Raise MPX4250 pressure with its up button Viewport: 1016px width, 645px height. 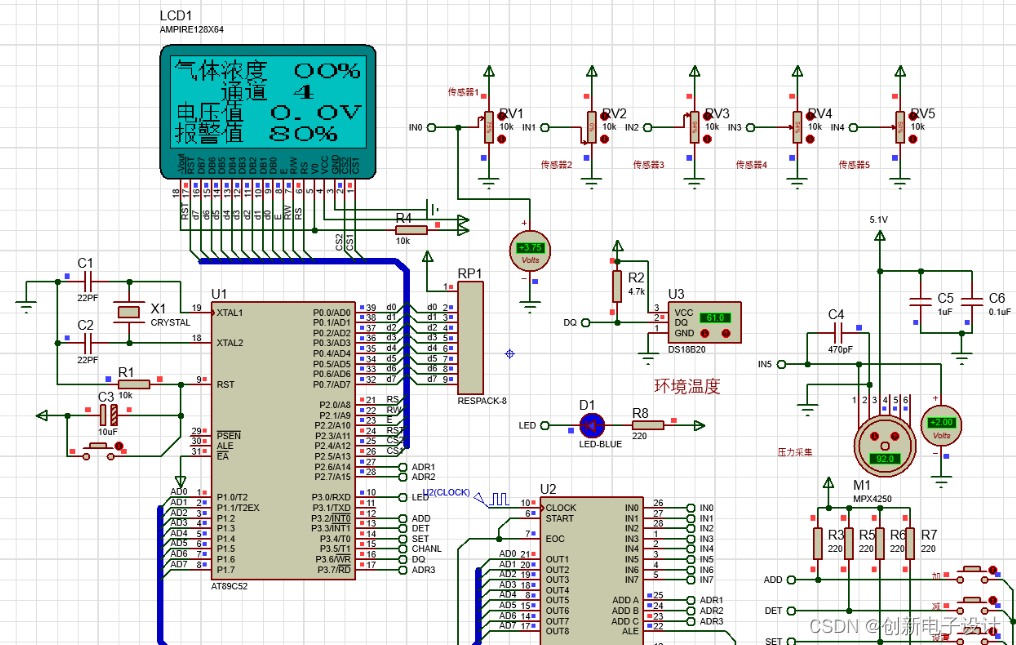click(x=895, y=436)
